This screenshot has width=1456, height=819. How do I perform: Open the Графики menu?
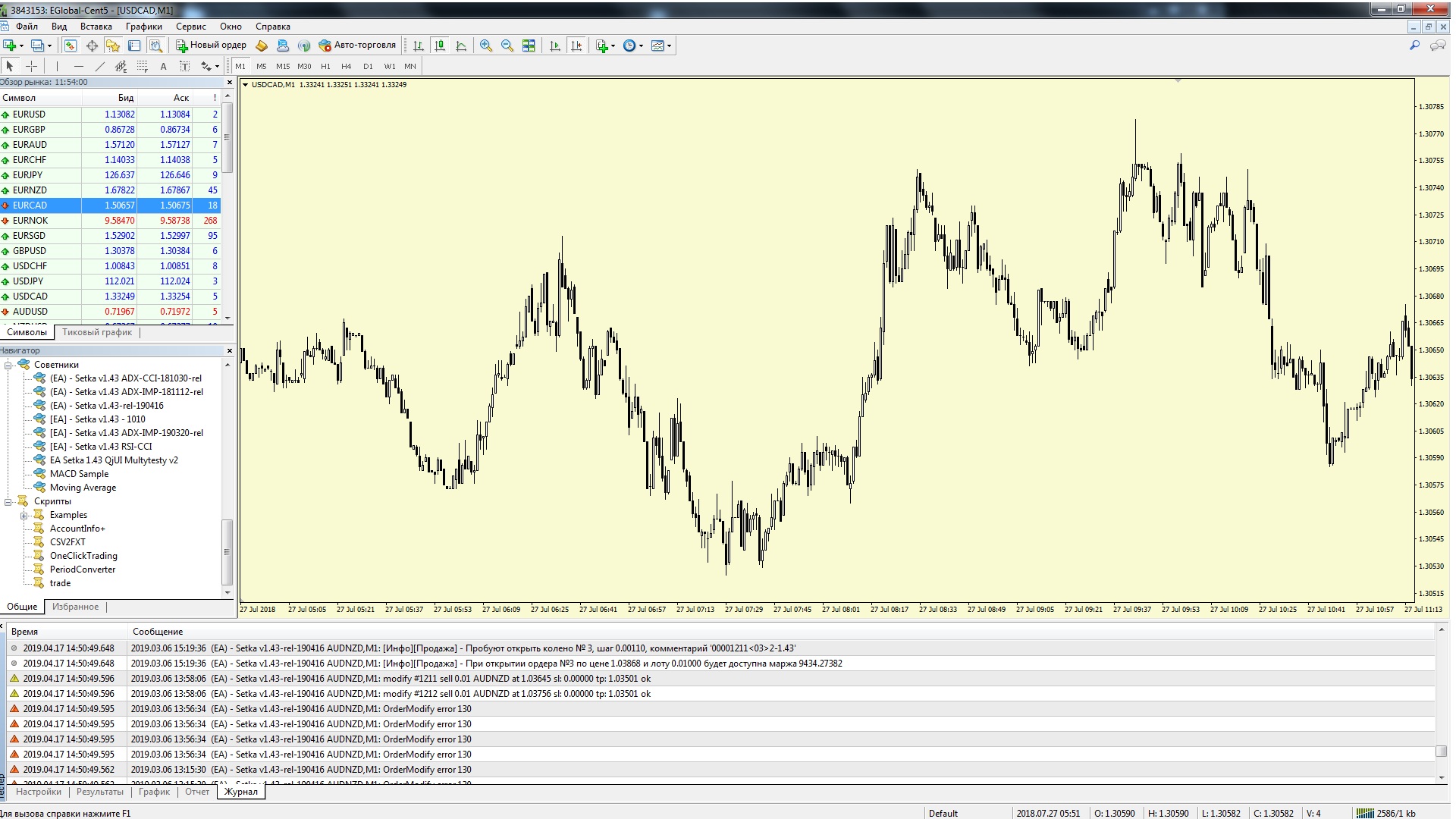pyautogui.click(x=144, y=27)
